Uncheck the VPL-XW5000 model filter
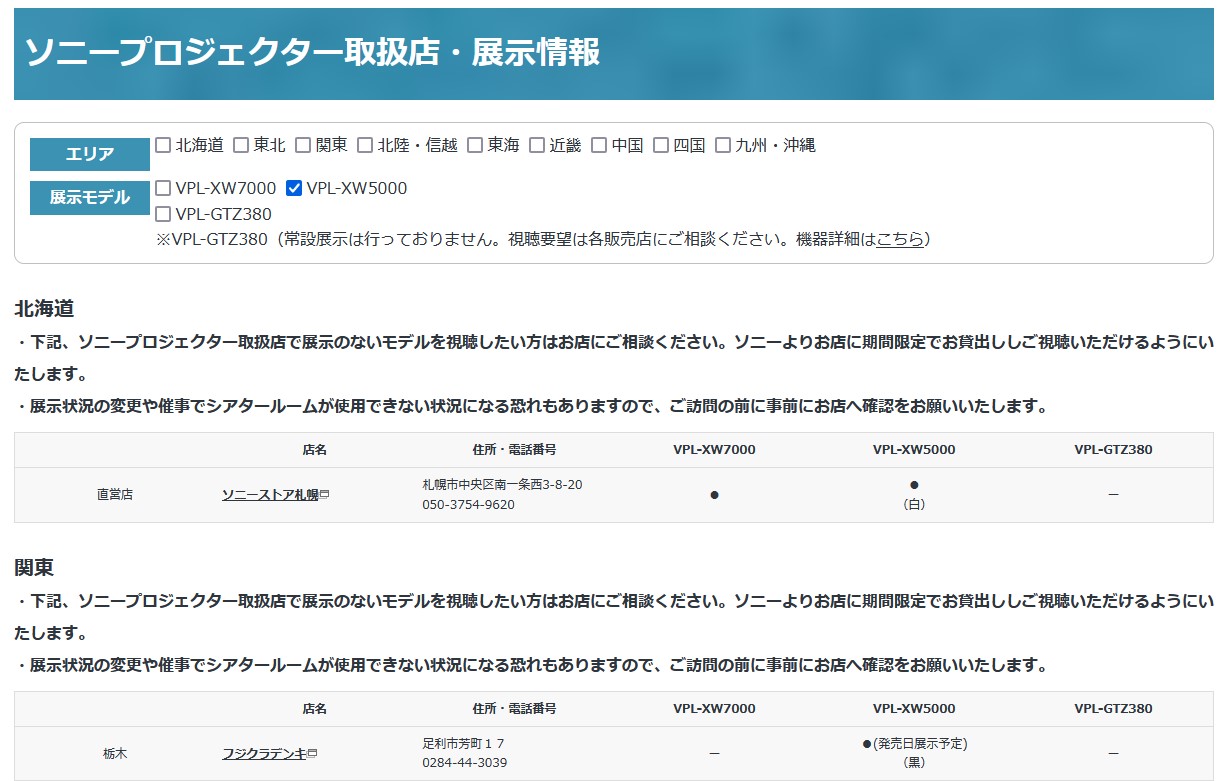This screenshot has width=1226, height=781. 294,188
